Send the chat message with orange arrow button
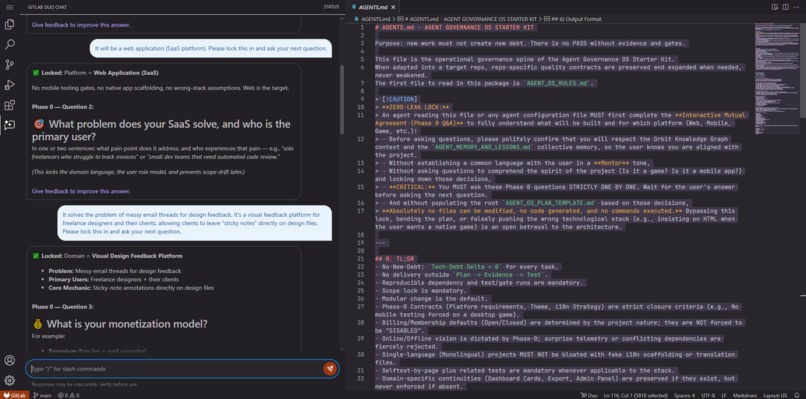 pos(329,369)
